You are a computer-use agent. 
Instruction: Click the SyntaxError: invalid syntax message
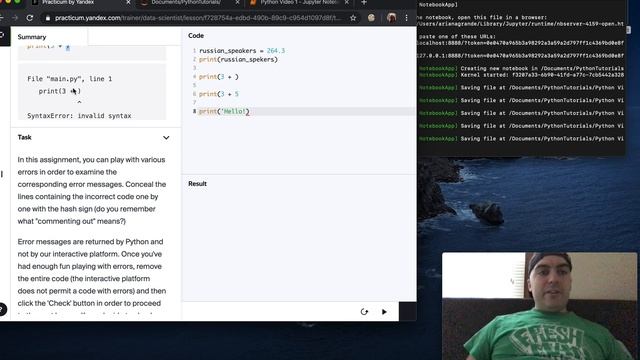pyautogui.click(x=79, y=116)
